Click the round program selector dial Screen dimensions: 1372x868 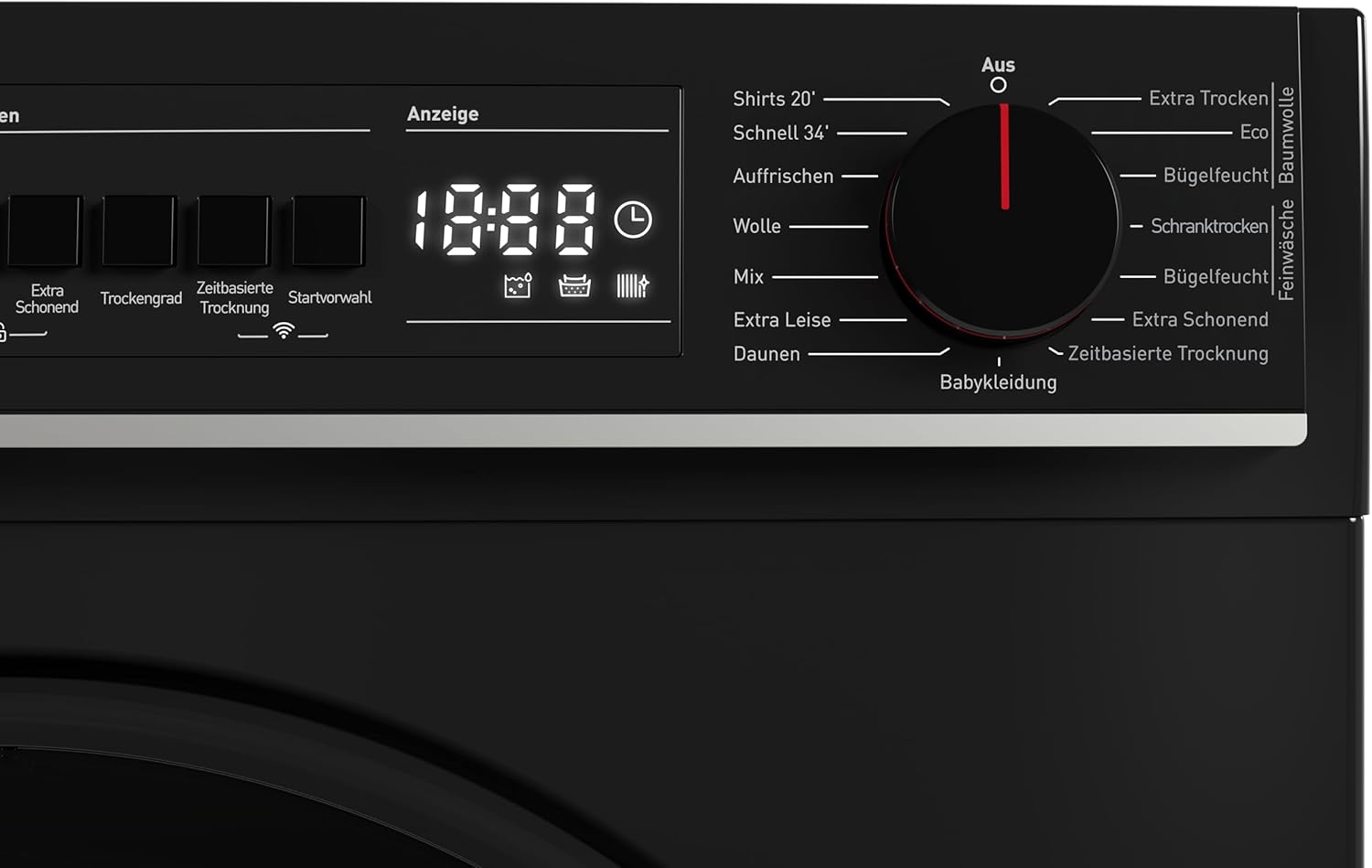click(1003, 220)
